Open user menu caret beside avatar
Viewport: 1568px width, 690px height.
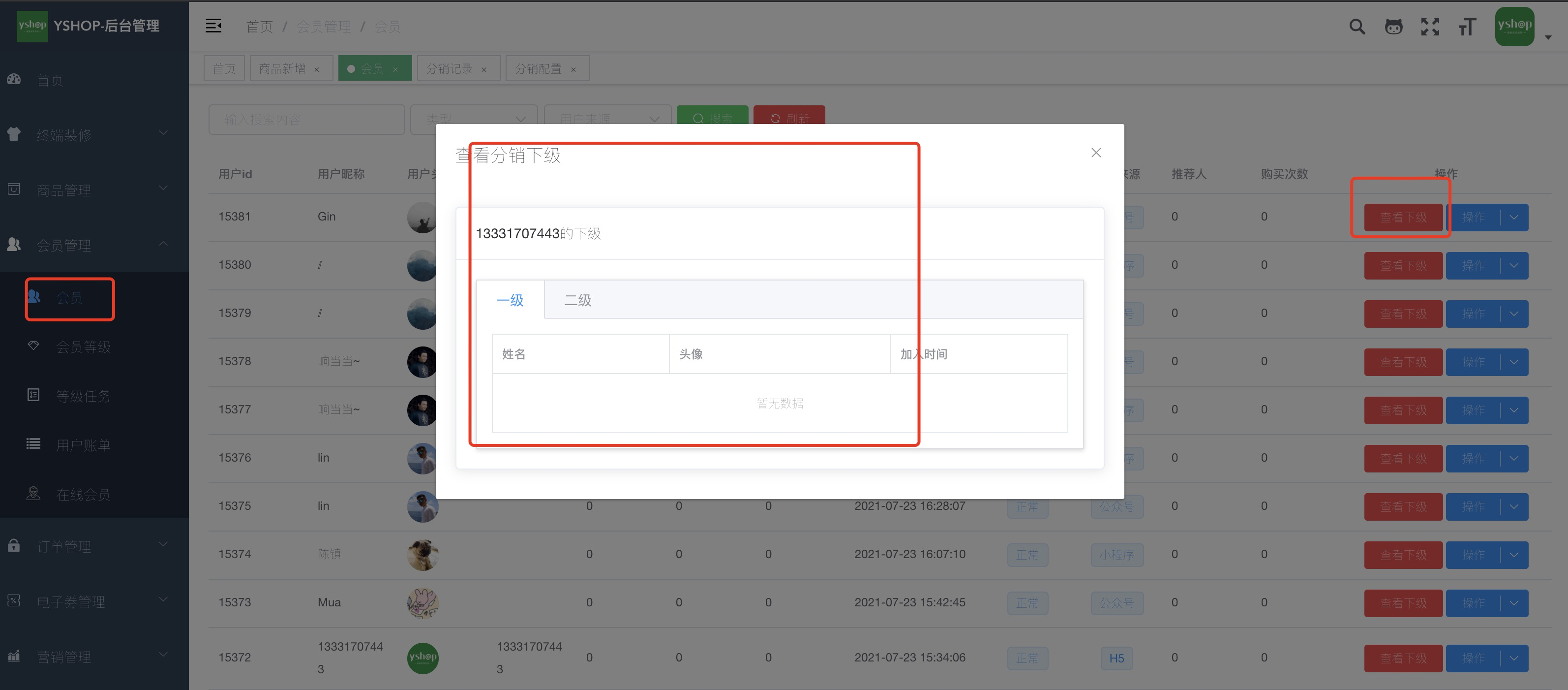(x=1548, y=37)
